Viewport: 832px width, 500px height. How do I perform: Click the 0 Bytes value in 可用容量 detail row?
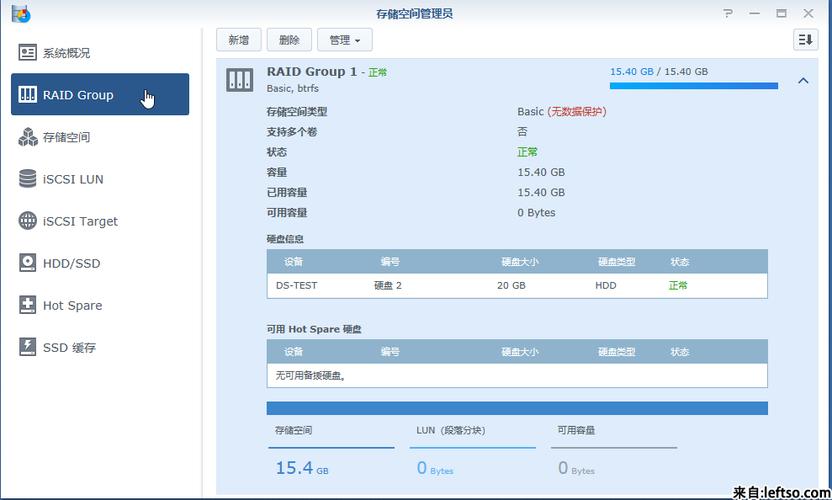point(536,212)
